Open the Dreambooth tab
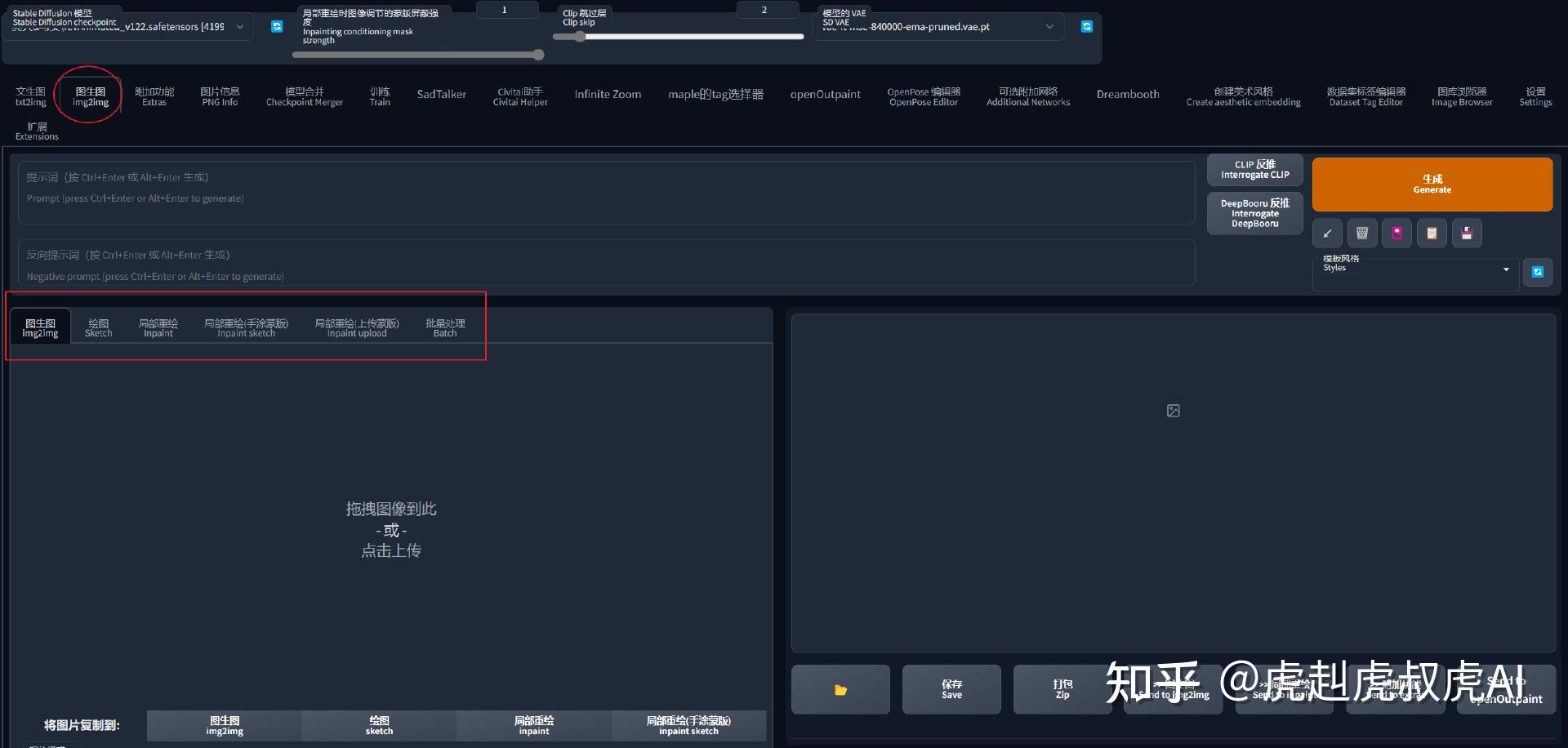This screenshot has width=1568, height=748. (1128, 95)
